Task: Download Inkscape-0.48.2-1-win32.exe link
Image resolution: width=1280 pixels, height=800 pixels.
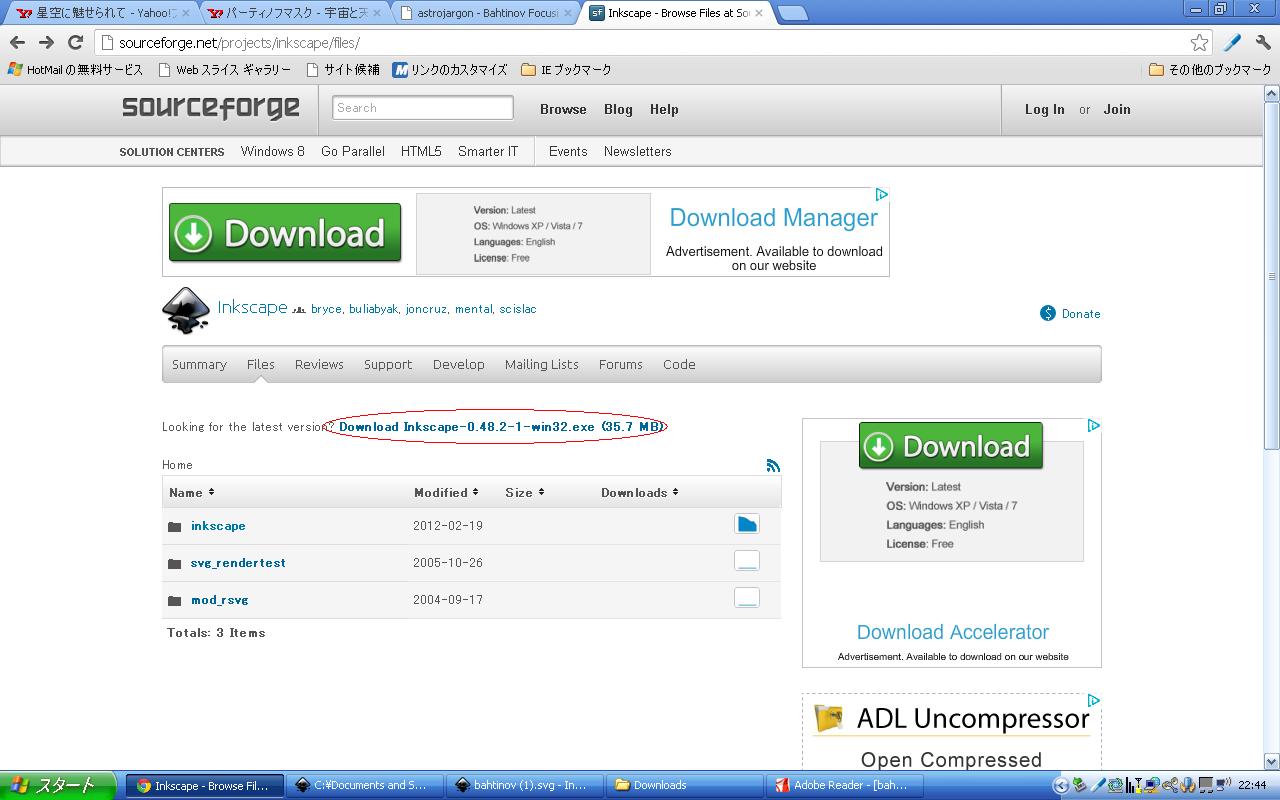Action: pyautogui.click(x=500, y=426)
